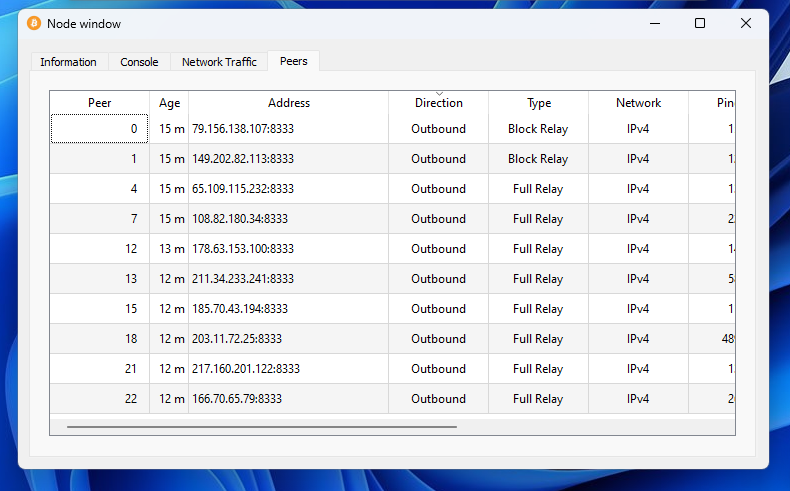Screen dimensions: 790x491
Task: Sort by the Direction column header
Action: pyautogui.click(x=438, y=103)
